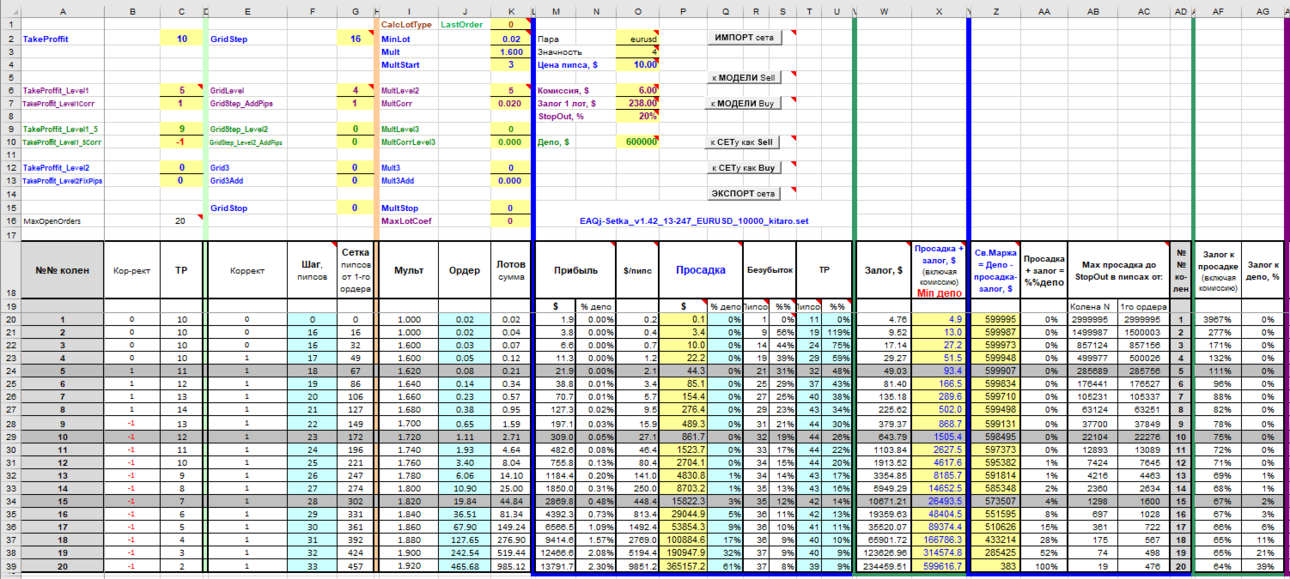Select column AF header

(1217, 11)
